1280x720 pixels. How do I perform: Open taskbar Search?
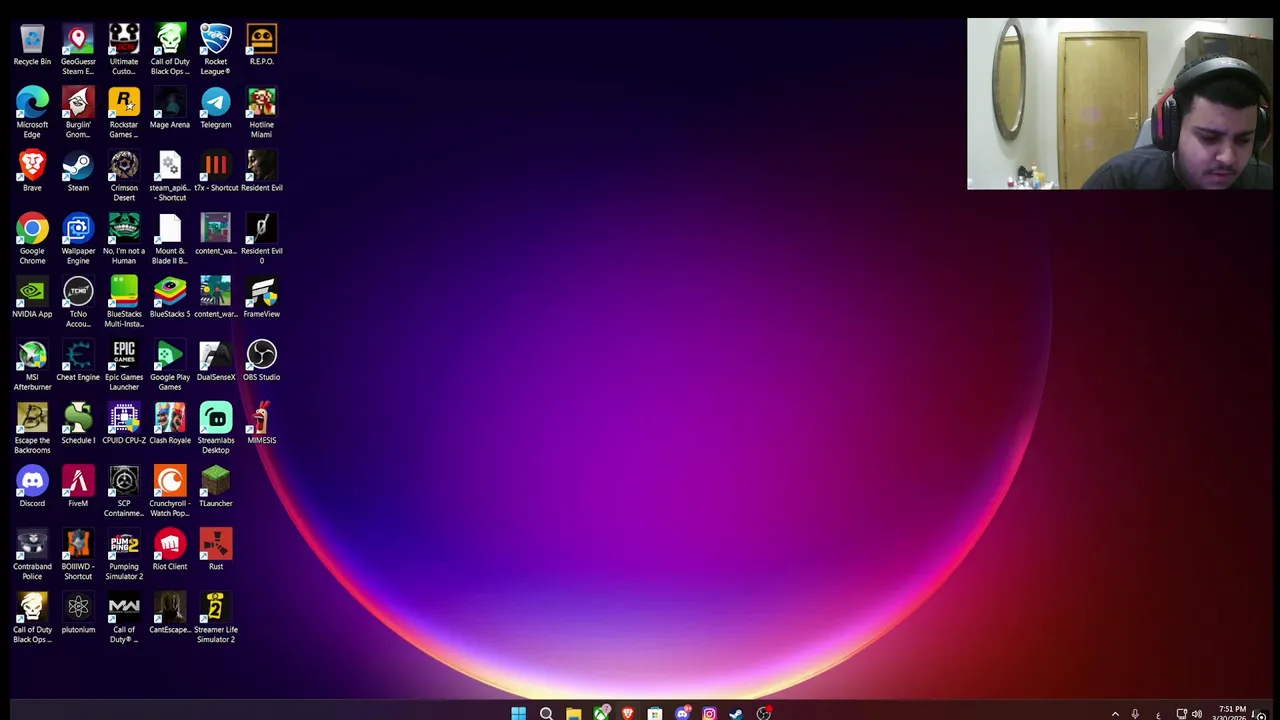coord(546,713)
